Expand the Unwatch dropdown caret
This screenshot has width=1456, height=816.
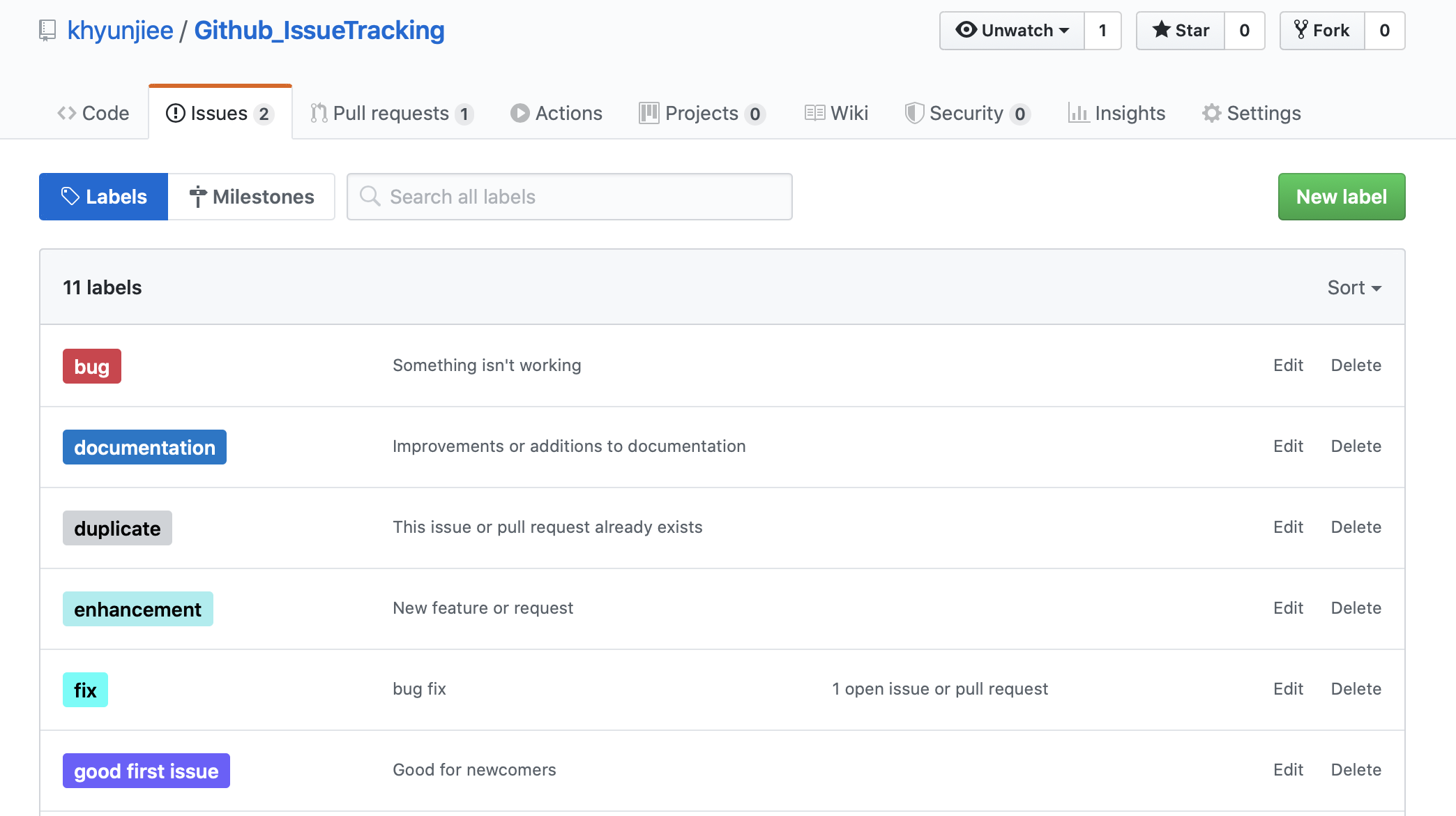1064,31
